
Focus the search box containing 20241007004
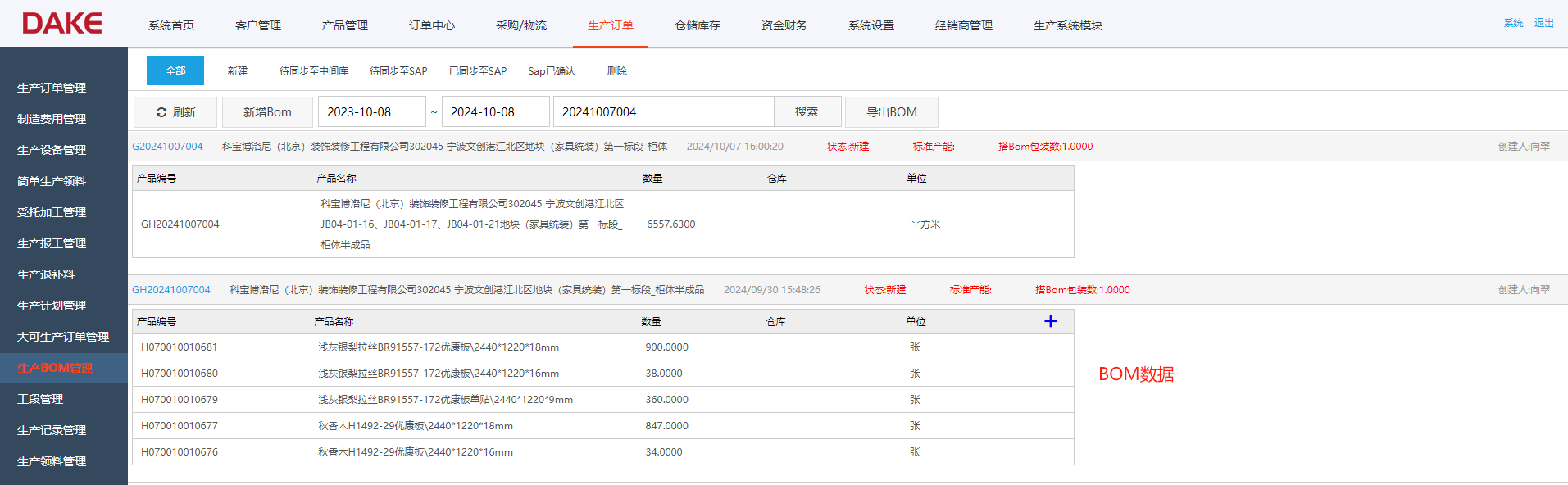coord(662,112)
